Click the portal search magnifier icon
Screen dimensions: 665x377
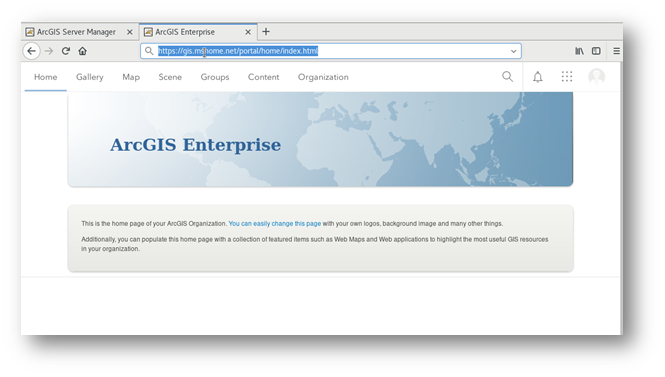coord(507,77)
